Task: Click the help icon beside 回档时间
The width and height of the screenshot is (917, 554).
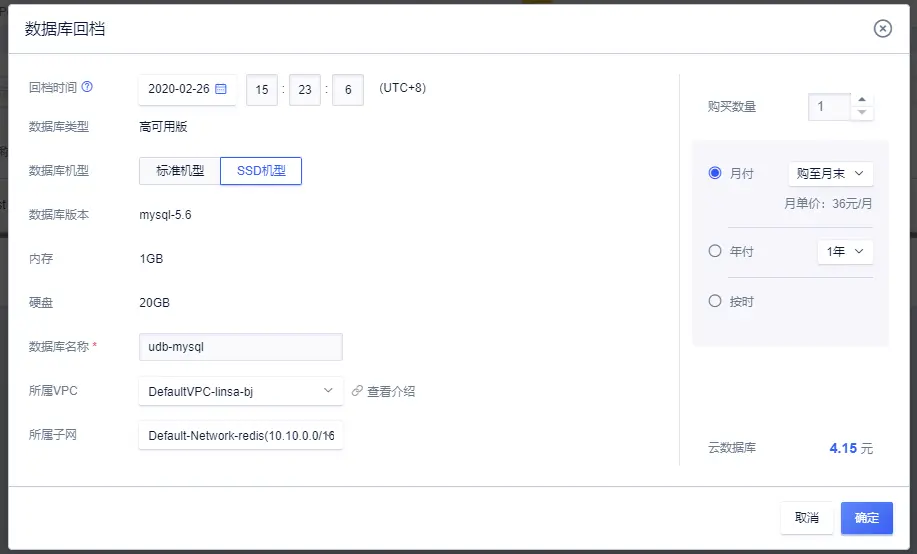Action: click(87, 87)
